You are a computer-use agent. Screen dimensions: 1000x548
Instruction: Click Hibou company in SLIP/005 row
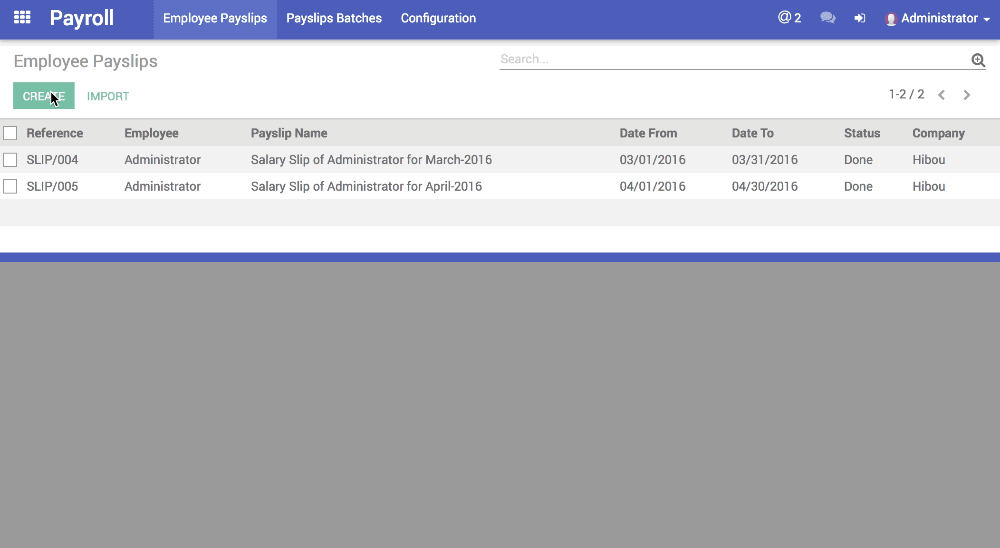(x=929, y=187)
